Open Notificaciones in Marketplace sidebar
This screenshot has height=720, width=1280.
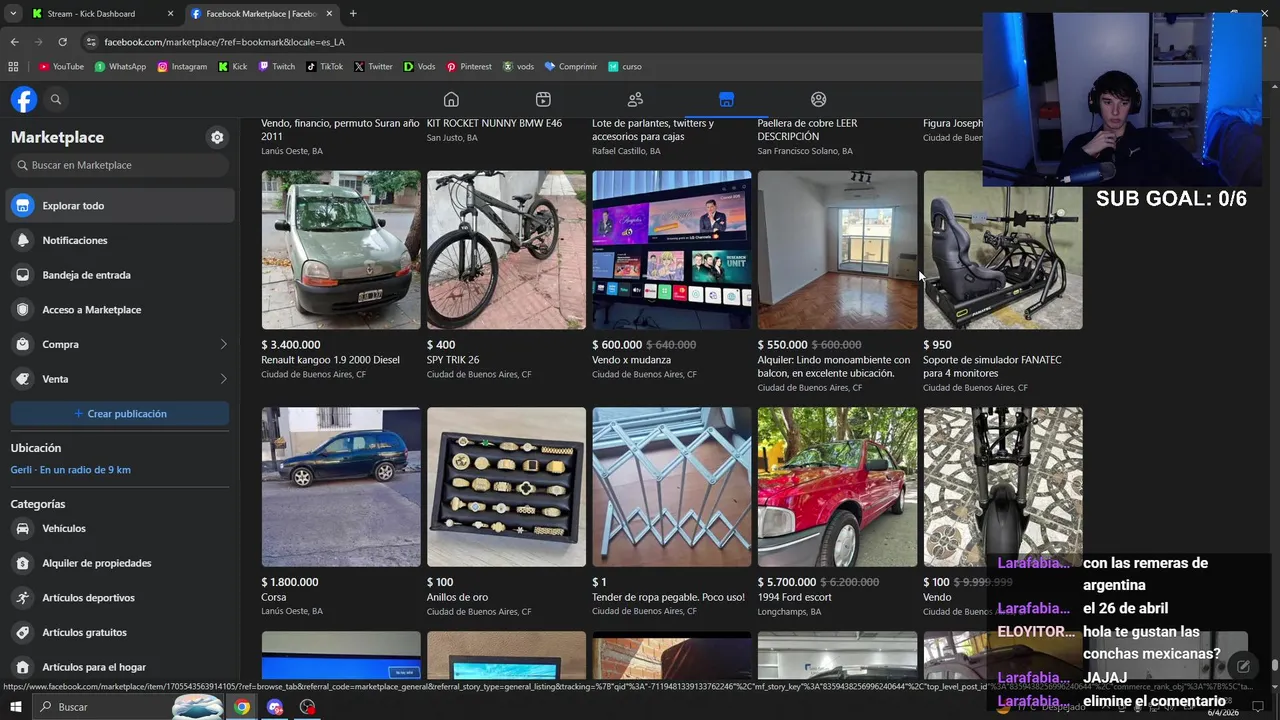point(120,240)
